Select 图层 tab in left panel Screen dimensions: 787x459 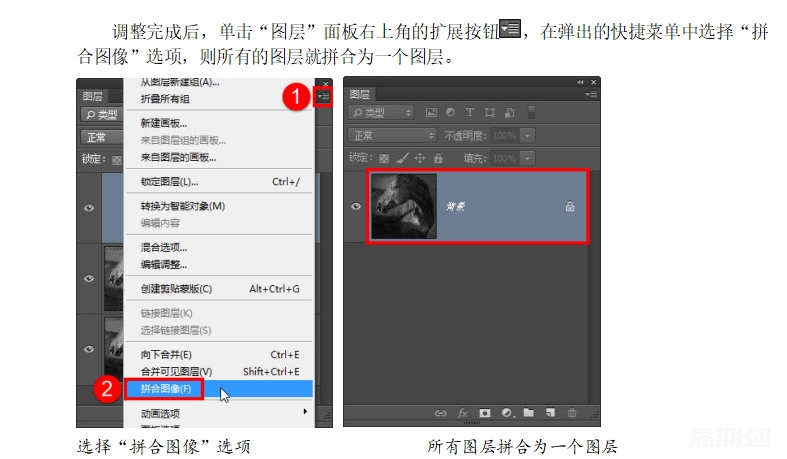[x=92, y=96]
